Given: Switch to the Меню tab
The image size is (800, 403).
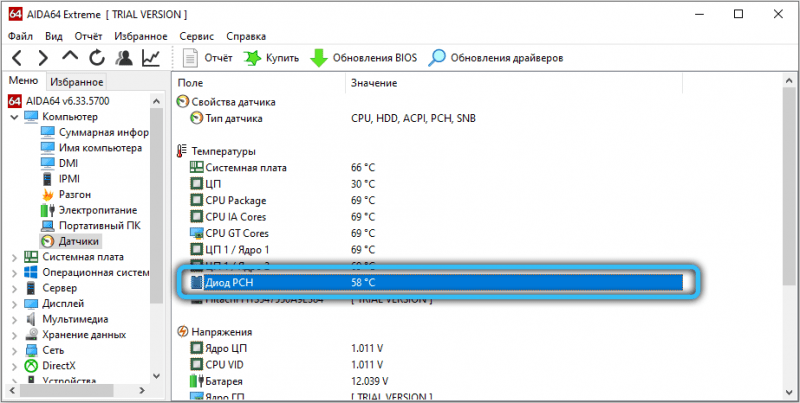Looking at the screenshot, I should click(23, 81).
